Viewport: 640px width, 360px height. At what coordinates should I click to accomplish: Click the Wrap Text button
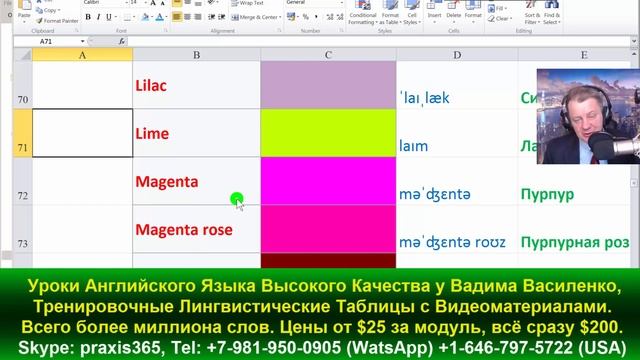coord(248,3)
